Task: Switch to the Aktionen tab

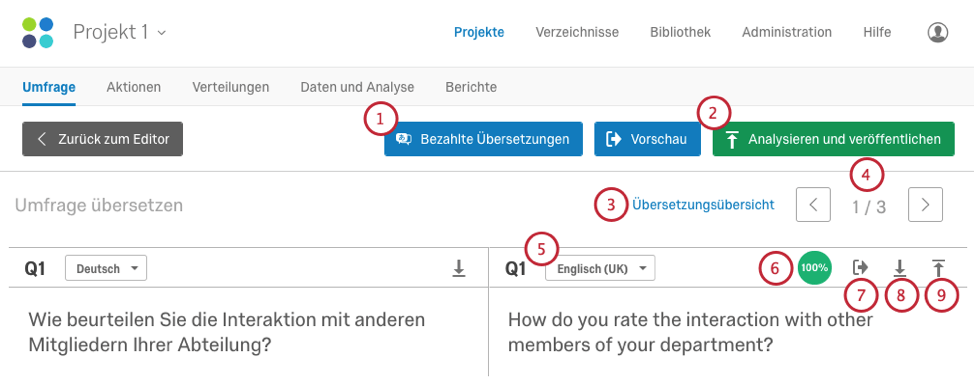Action: tap(134, 87)
